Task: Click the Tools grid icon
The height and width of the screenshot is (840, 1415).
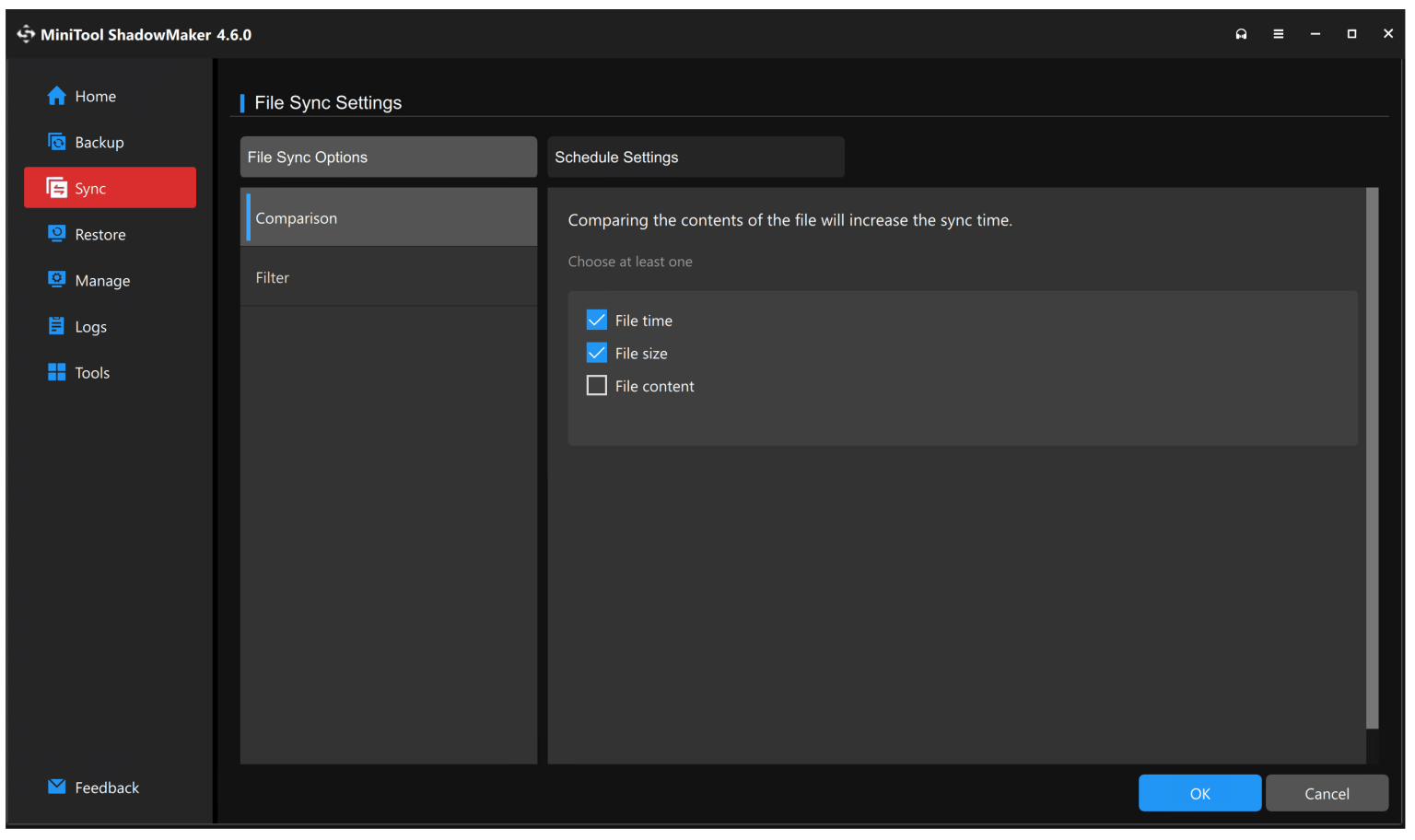Action: tap(56, 372)
